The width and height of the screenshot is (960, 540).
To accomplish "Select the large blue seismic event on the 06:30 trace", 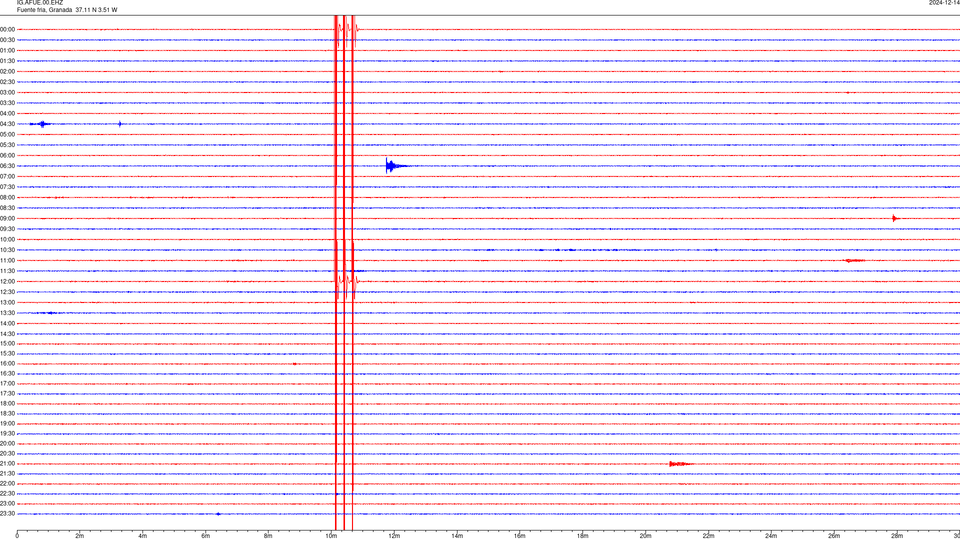I will pyautogui.click(x=396, y=166).
